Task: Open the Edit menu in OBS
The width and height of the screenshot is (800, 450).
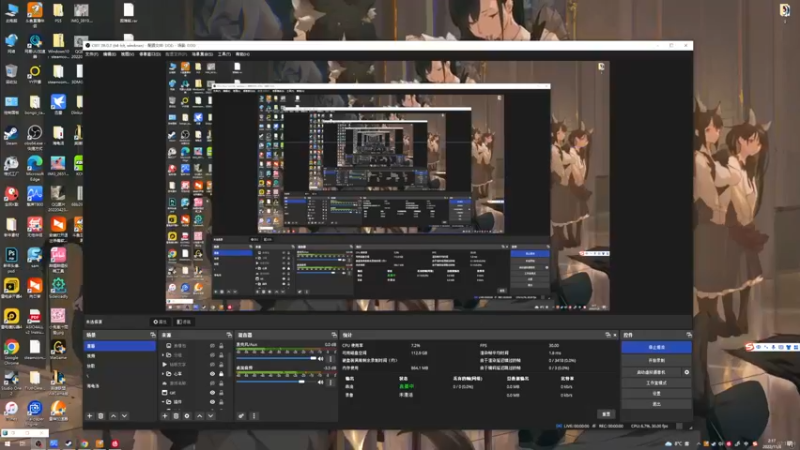Action: tap(109, 54)
